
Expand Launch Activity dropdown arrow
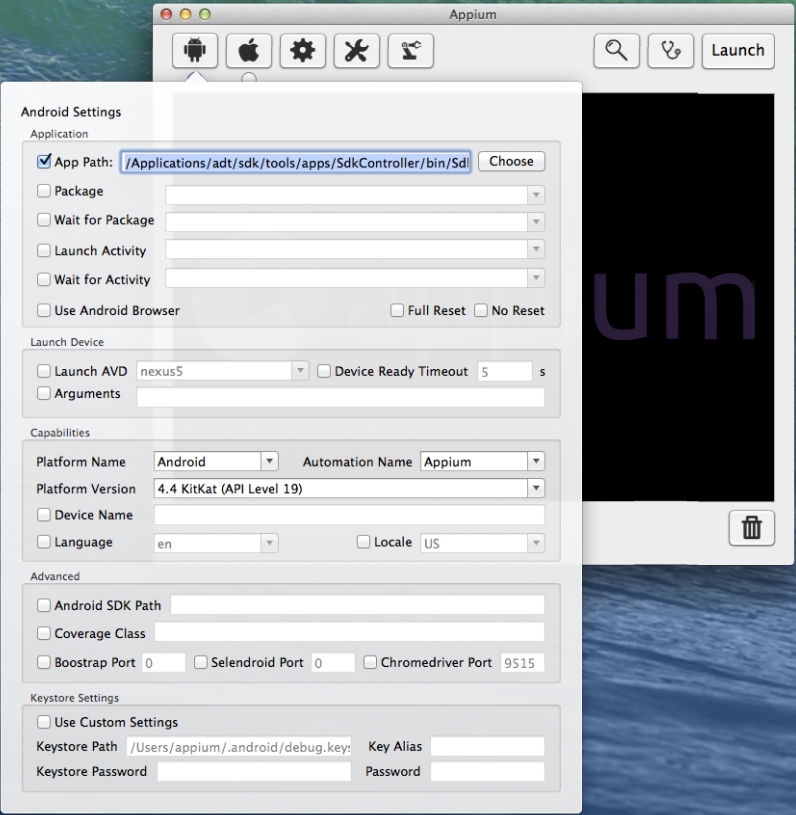pos(536,249)
